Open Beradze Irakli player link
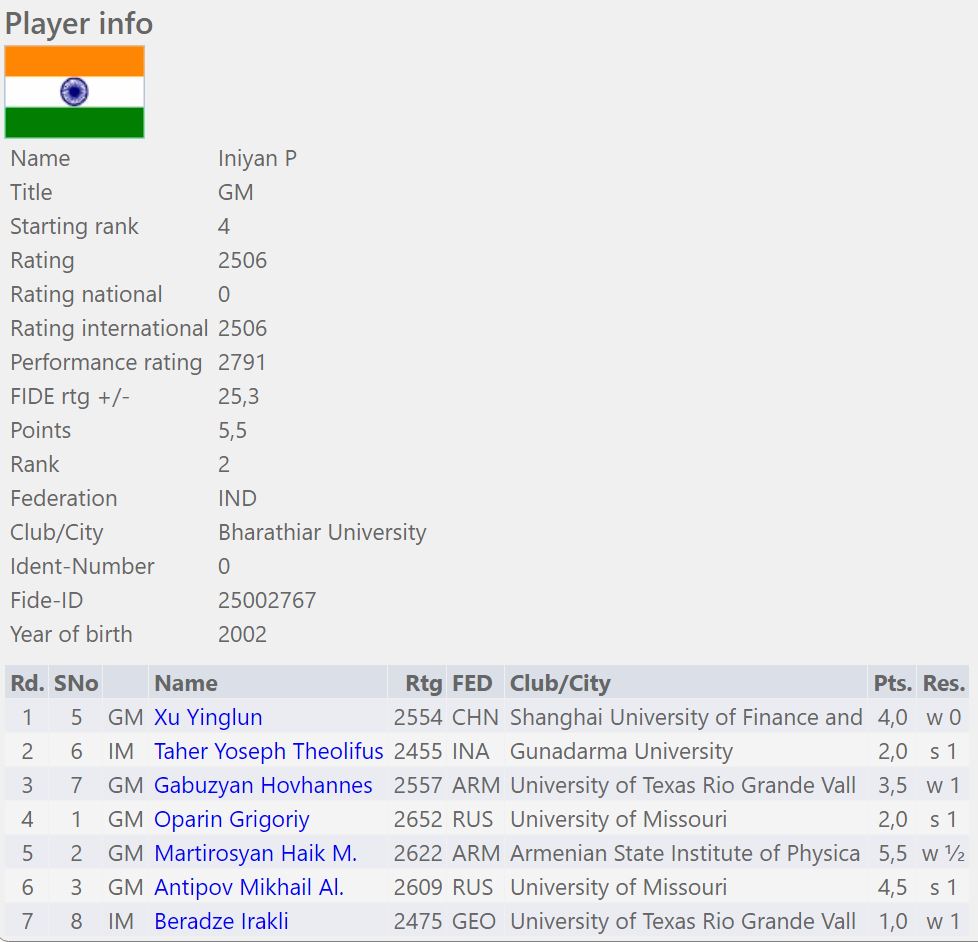 (x=221, y=921)
